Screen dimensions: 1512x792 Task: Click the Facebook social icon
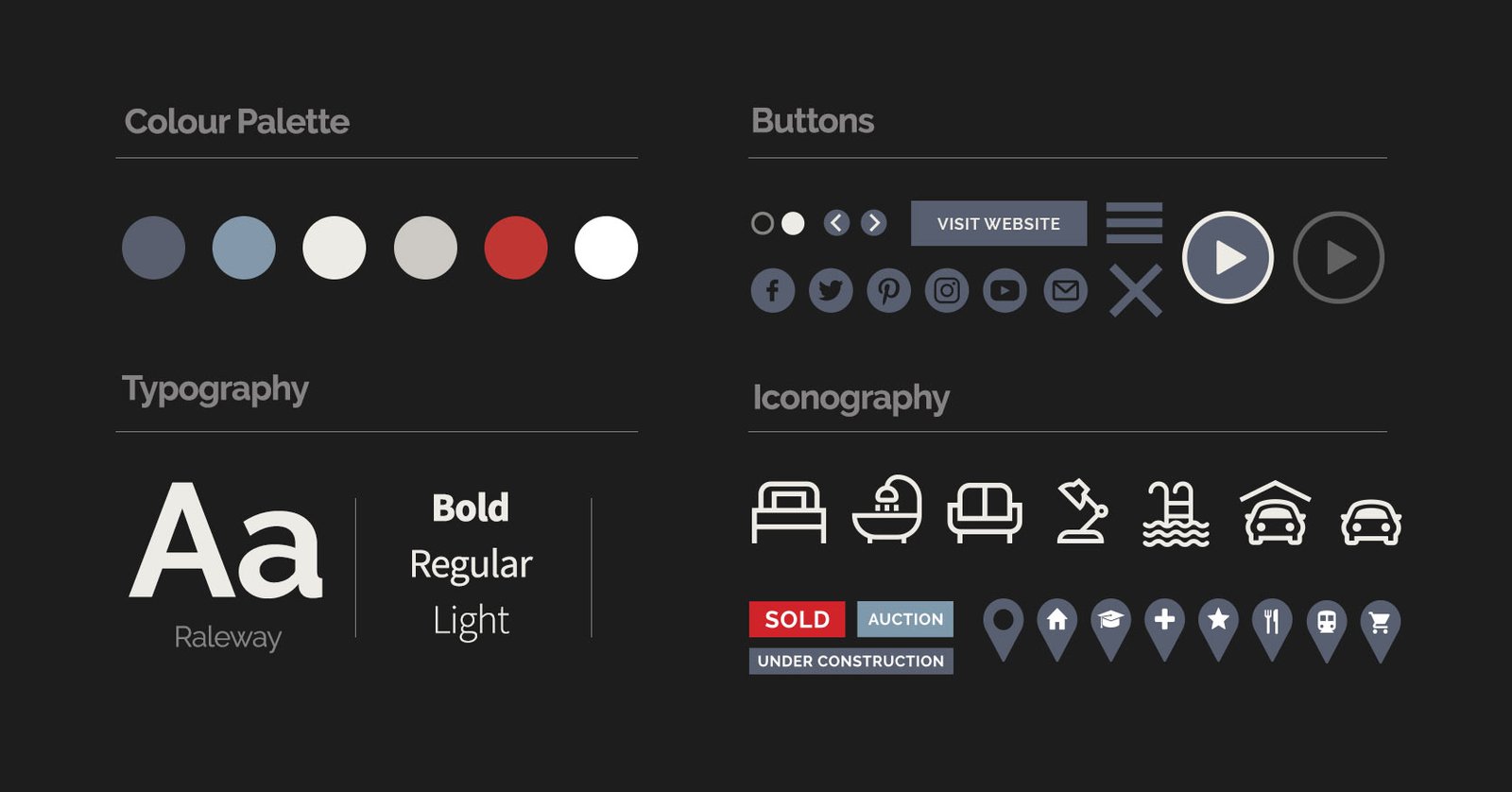772,290
